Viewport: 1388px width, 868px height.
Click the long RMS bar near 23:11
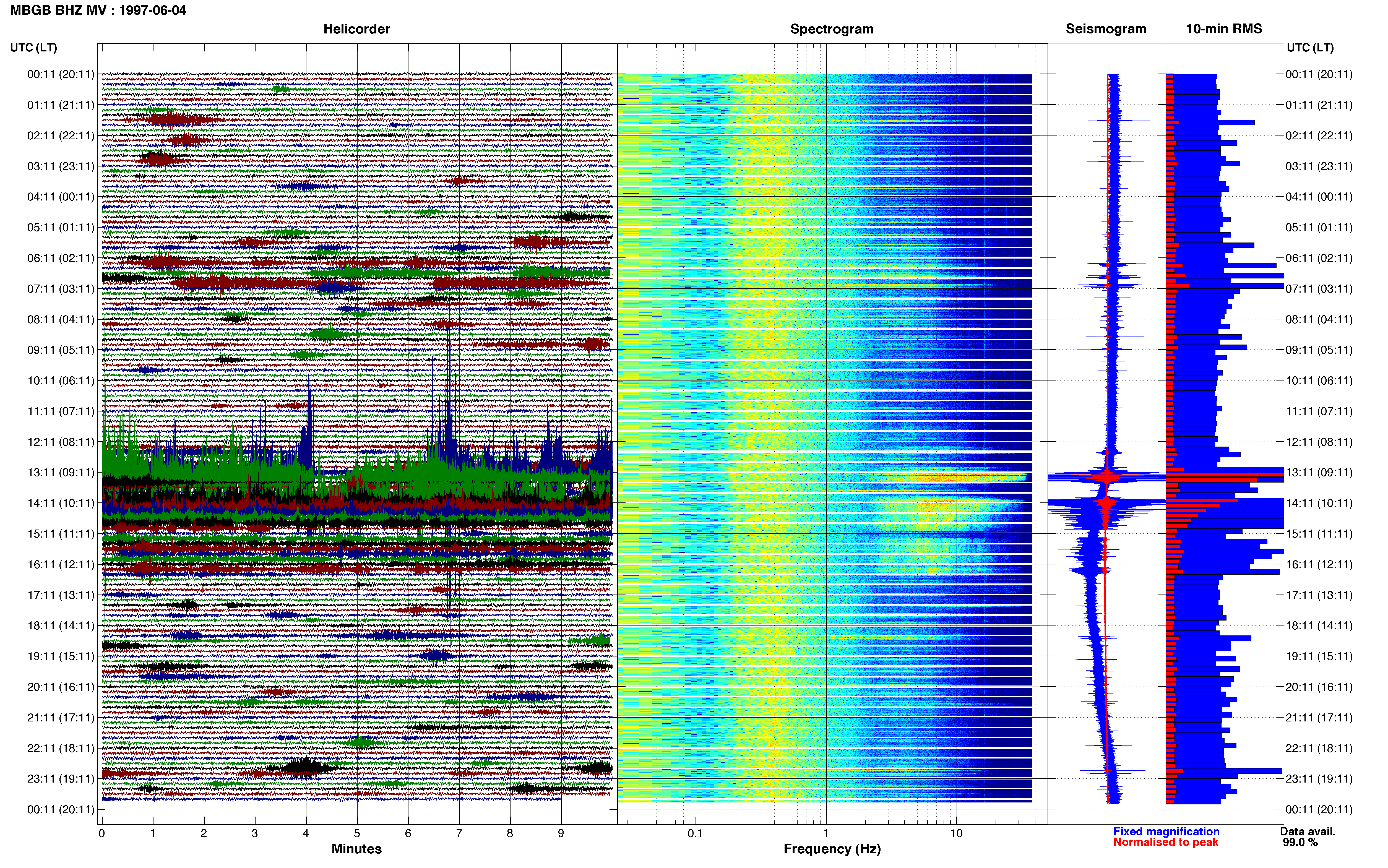(x=1224, y=771)
